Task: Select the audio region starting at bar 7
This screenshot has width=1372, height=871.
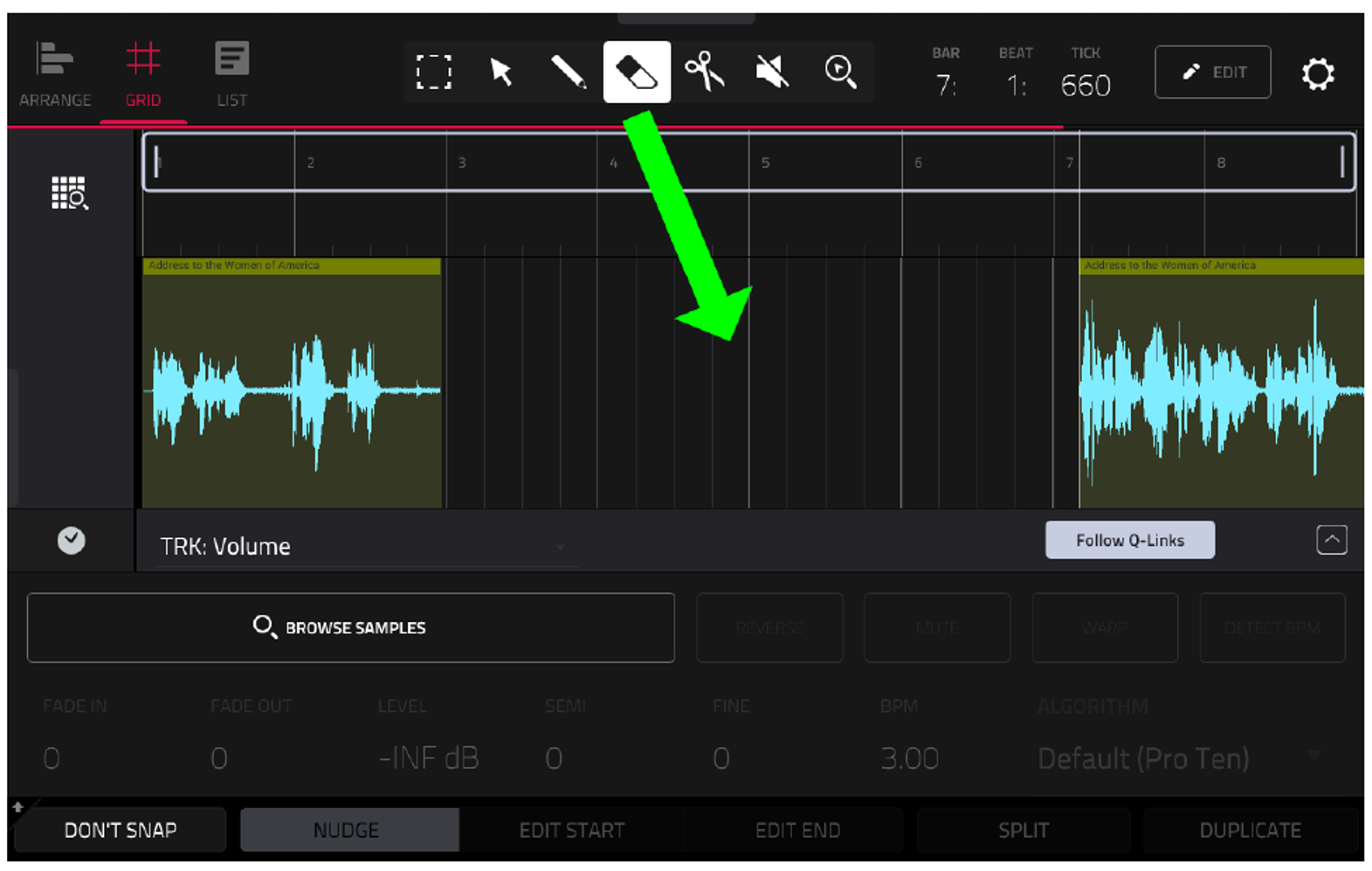Action: (1221, 383)
